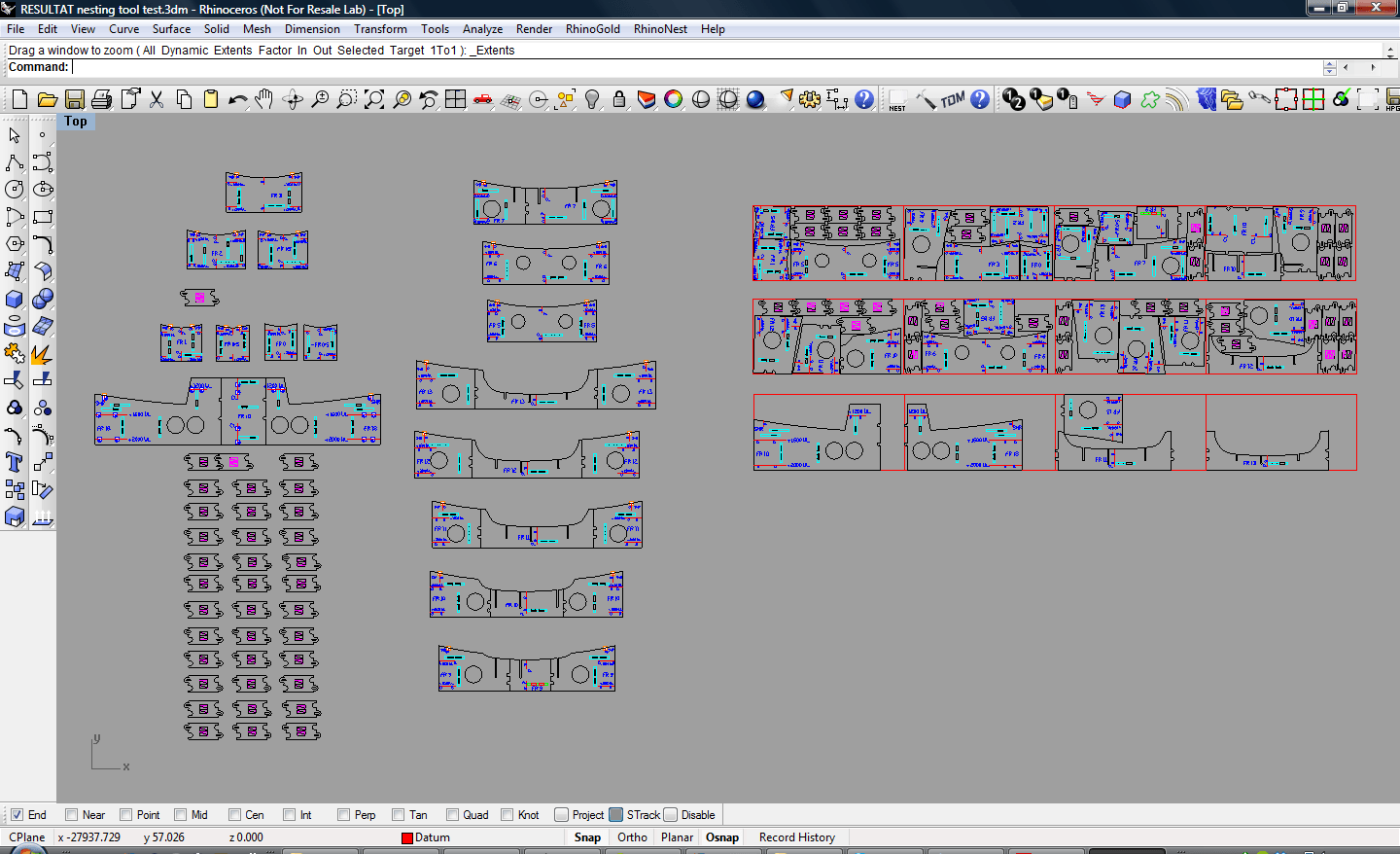This screenshot has height=854, width=1400.
Task: Click the Zoom Extents icon
Action: [x=374, y=99]
